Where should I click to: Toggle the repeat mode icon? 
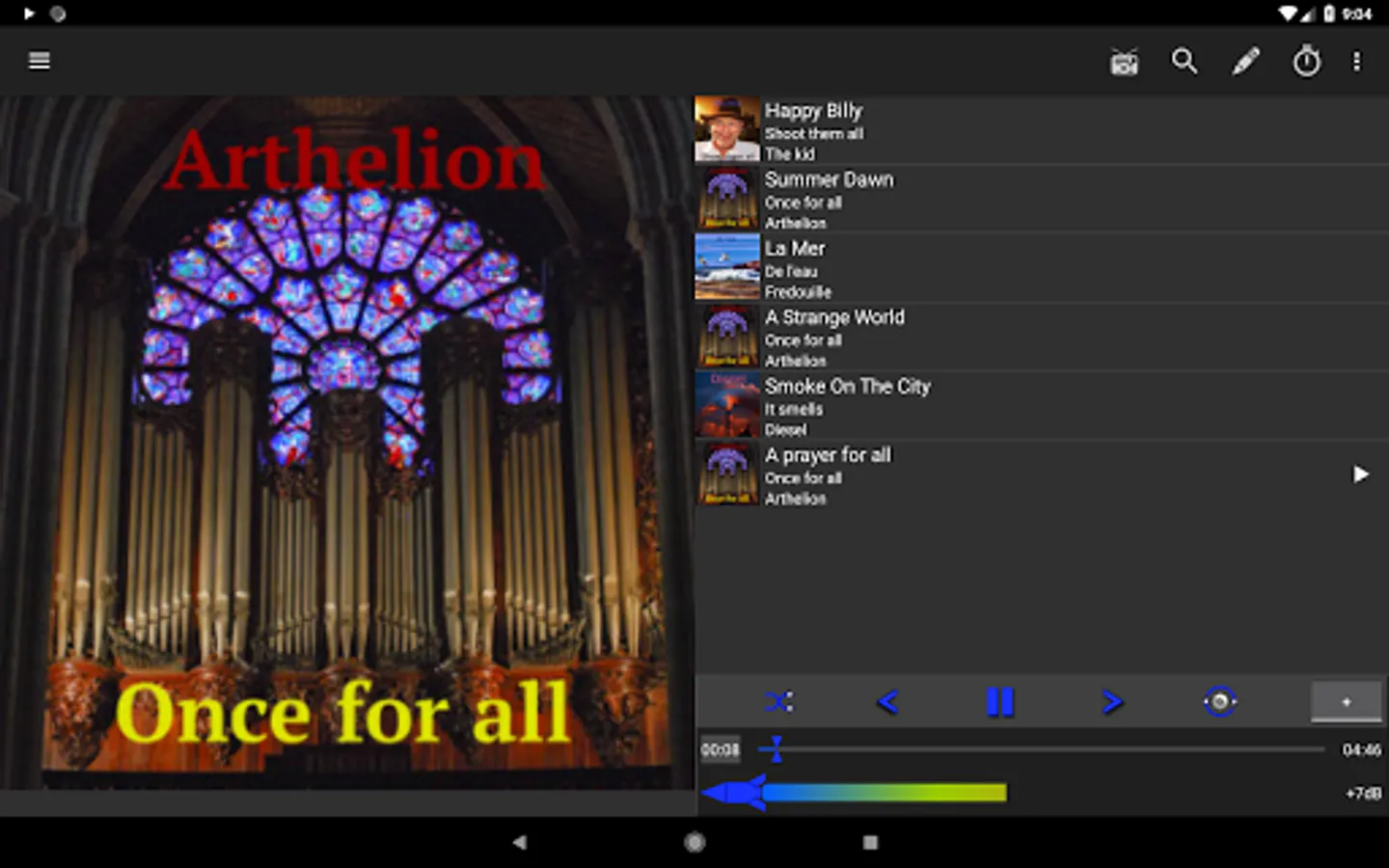point(1219,701)
